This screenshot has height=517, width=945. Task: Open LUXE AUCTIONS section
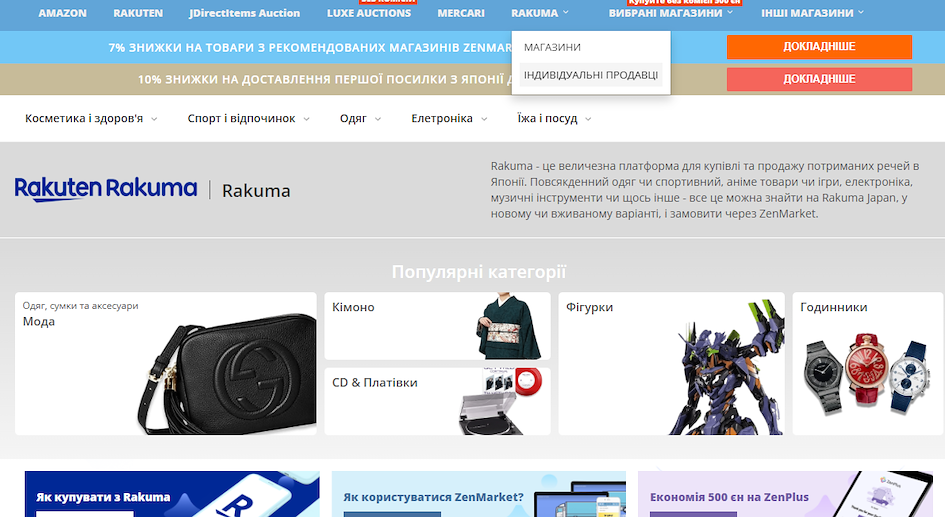tap(369, 13)
